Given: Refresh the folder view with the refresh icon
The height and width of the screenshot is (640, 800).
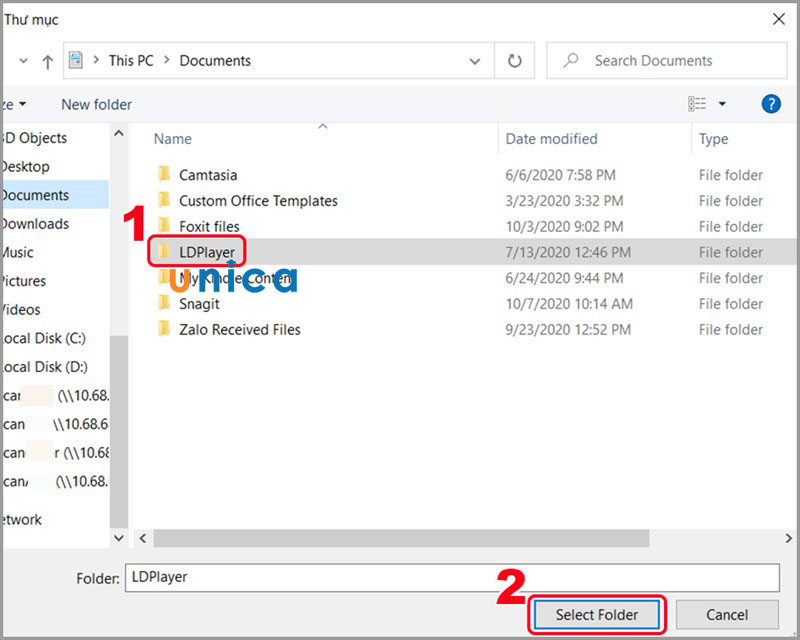Looking at the screenshot, I should pos(514,60).
